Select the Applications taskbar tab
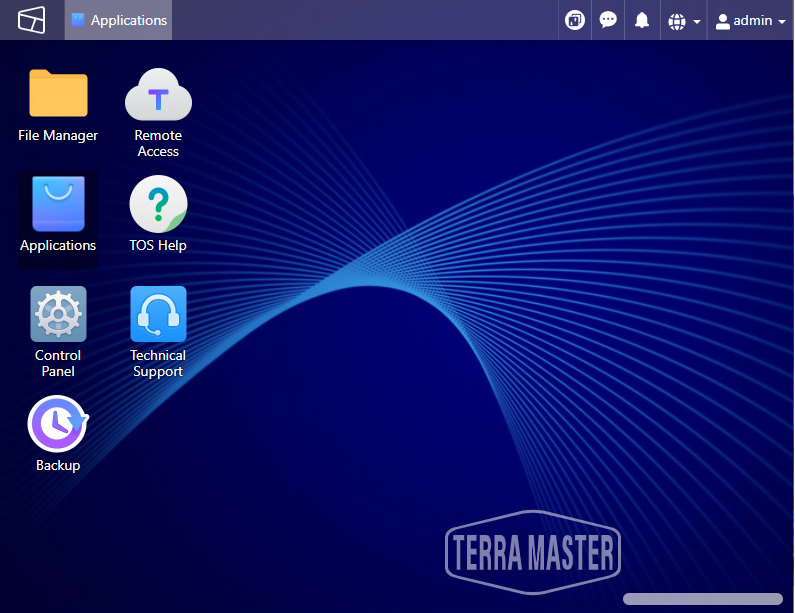 pyautogui.click(x=119, y=20)
